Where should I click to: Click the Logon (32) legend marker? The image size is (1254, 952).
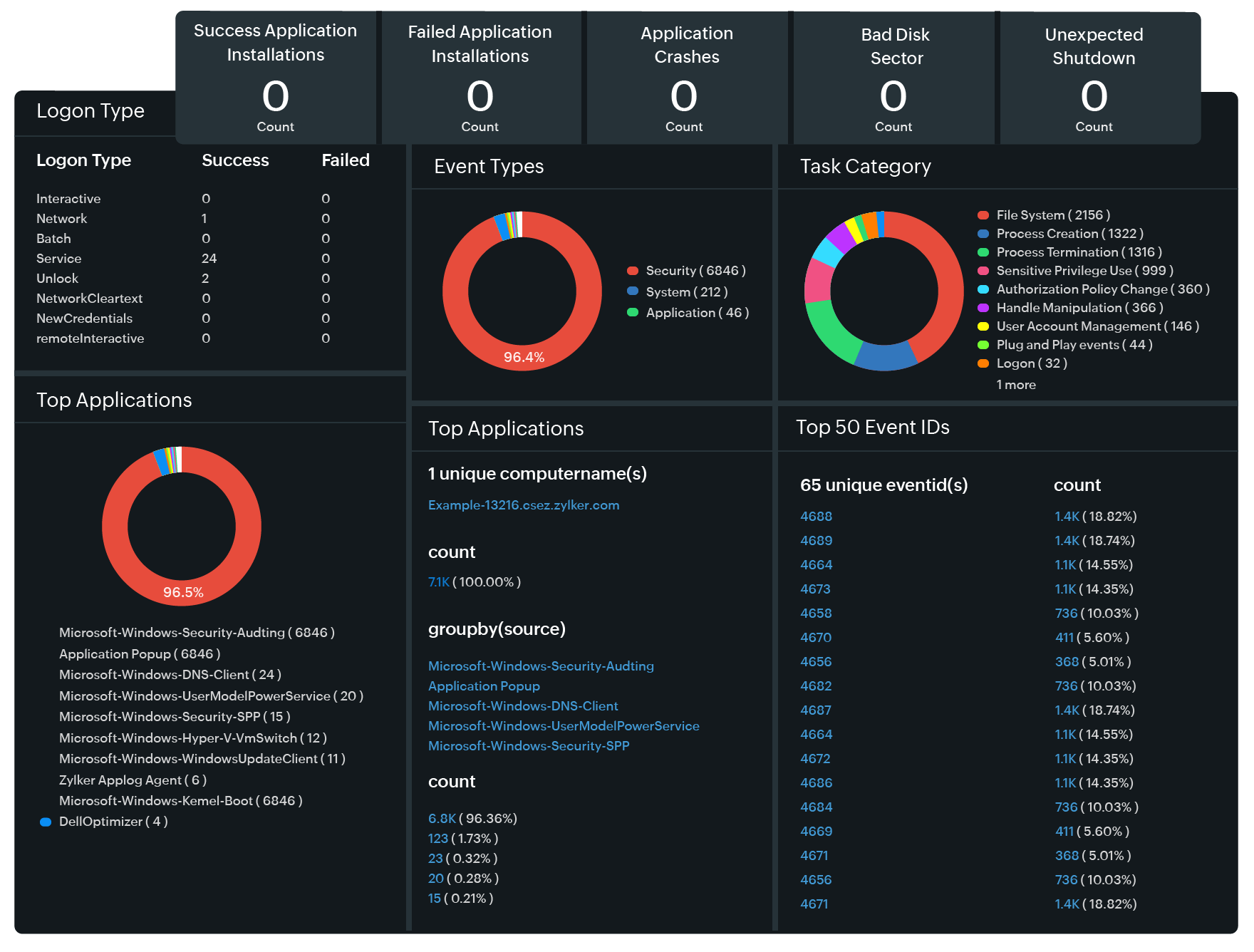(983, 363)
